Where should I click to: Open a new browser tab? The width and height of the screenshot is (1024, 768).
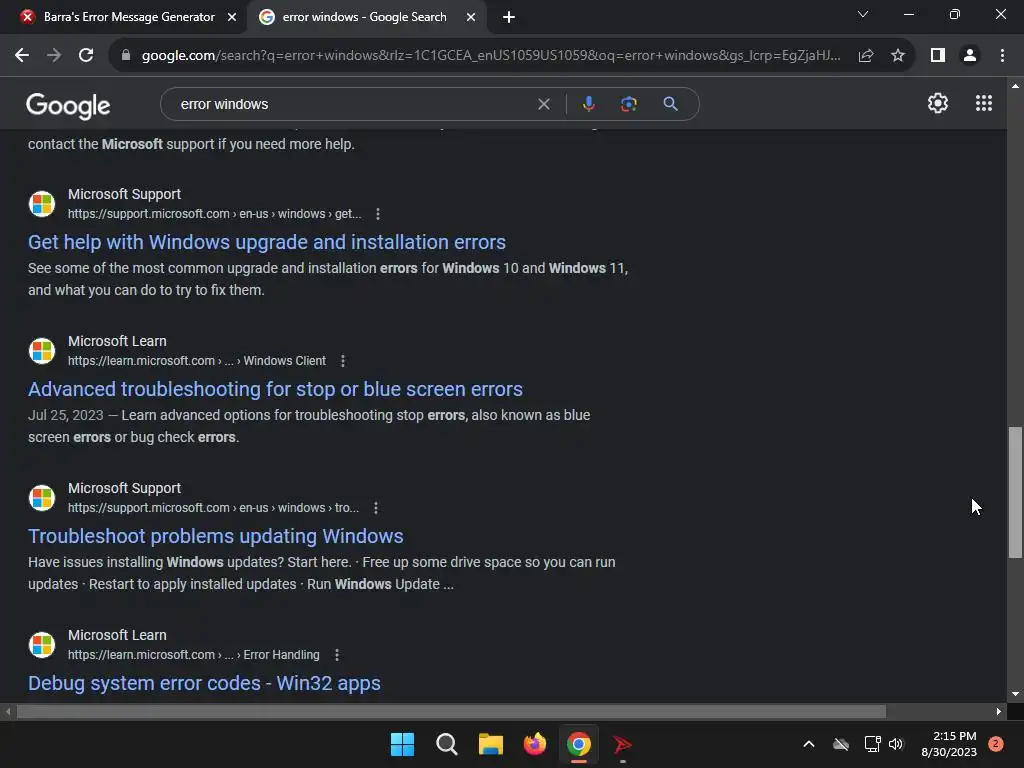point(509,17)
